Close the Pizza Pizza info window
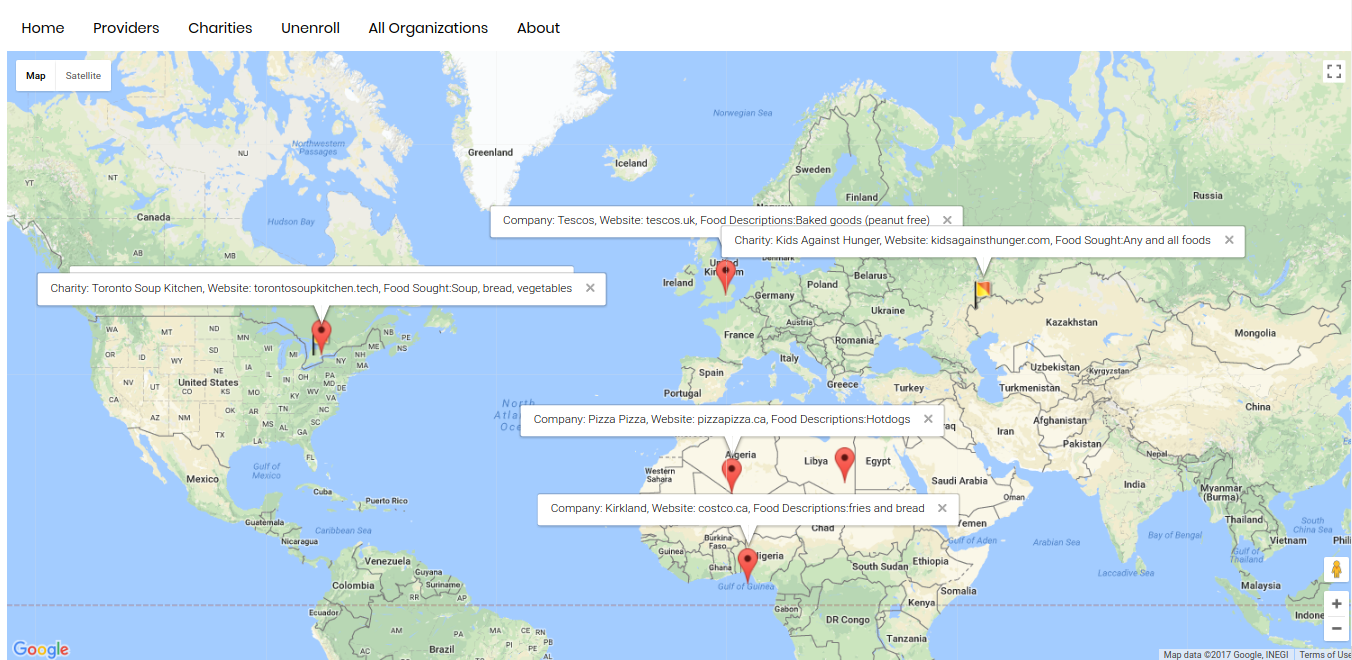This screenshot has width=1352, height=660. [928, 419]
